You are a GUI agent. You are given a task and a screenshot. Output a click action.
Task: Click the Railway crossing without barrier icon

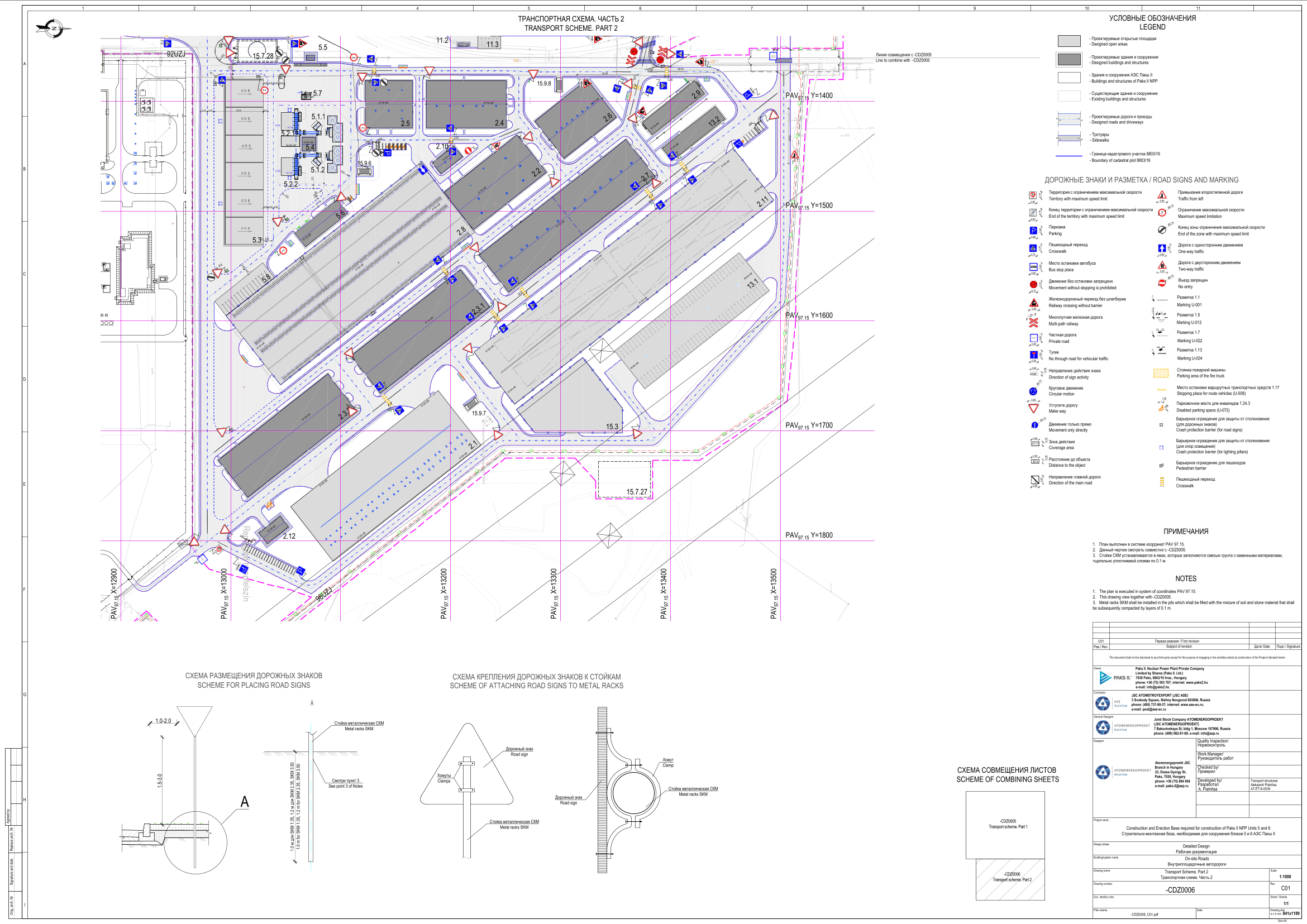click(x=1034, y=303)
